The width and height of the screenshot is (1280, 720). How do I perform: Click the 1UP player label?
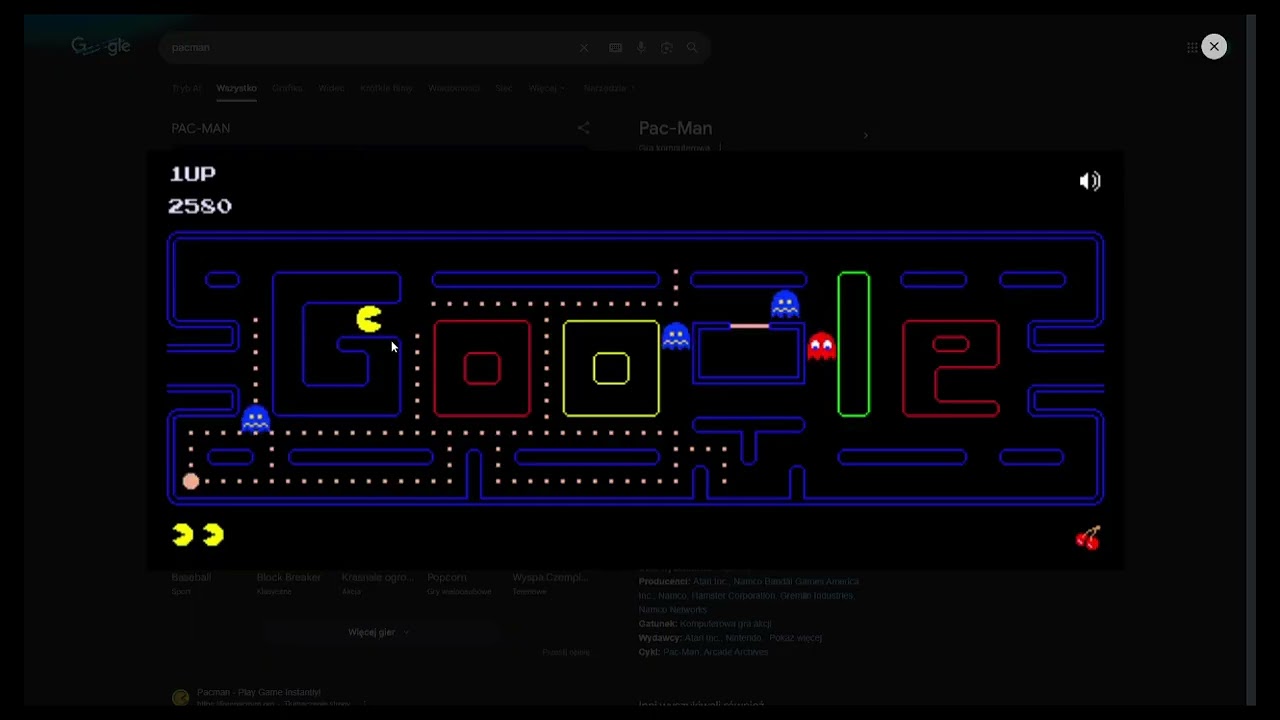[193, 174]
